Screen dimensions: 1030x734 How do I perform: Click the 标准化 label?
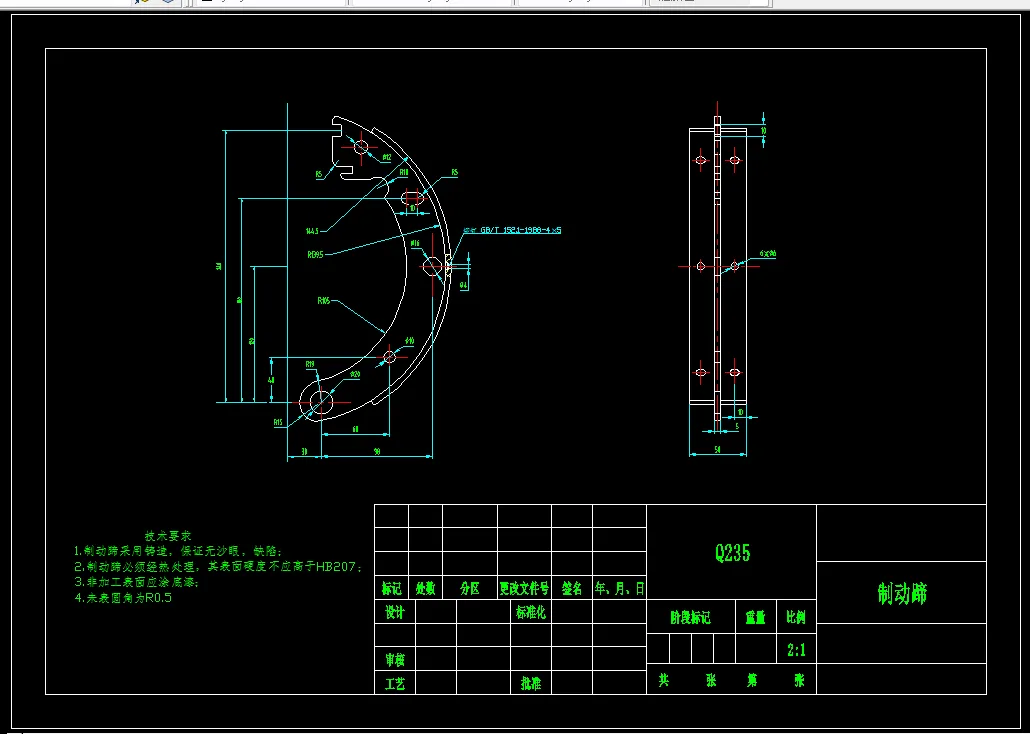pos(531,612)
